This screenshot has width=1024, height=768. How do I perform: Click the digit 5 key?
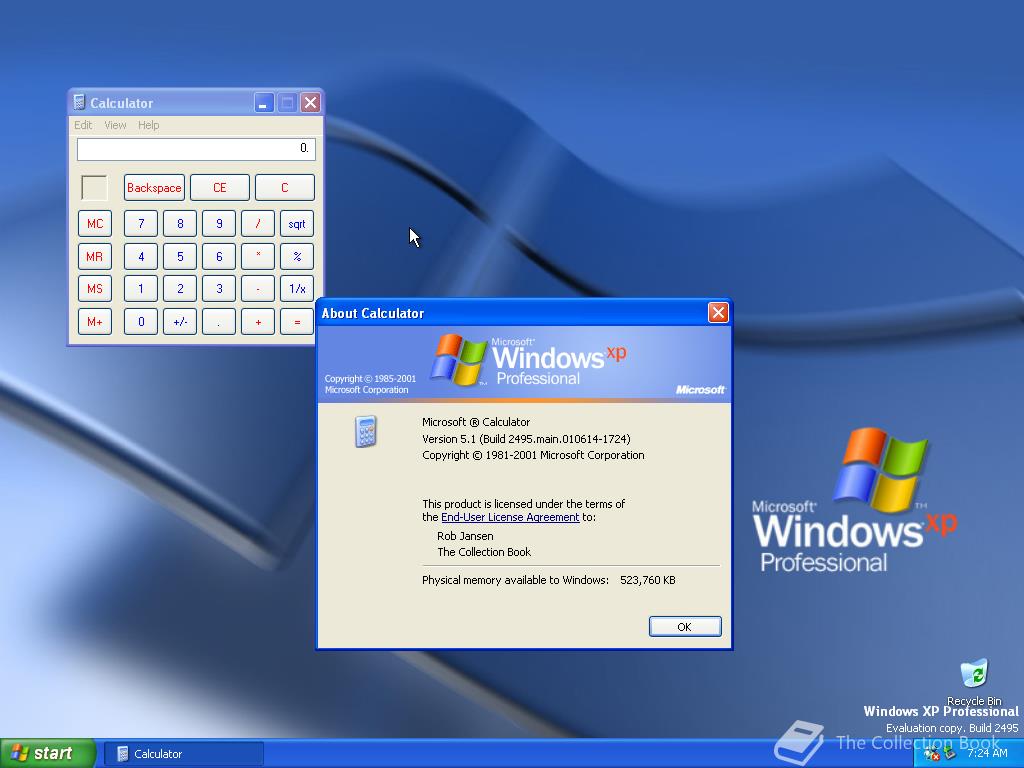tap(180, 256)
